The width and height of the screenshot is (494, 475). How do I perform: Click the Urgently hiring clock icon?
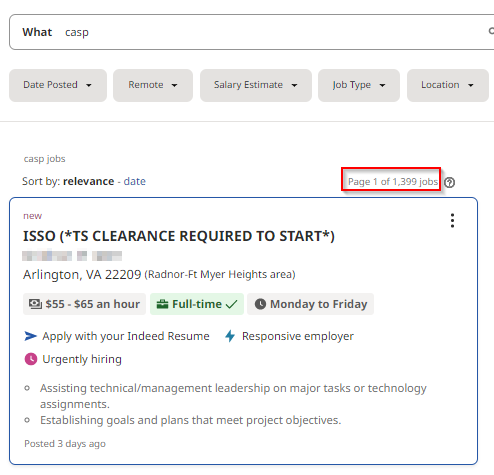click(x=31, y=359)
